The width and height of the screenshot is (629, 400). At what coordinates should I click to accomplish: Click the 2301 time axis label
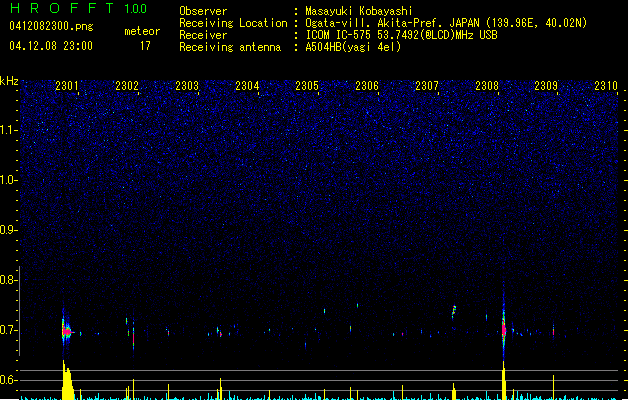point(67,86)
